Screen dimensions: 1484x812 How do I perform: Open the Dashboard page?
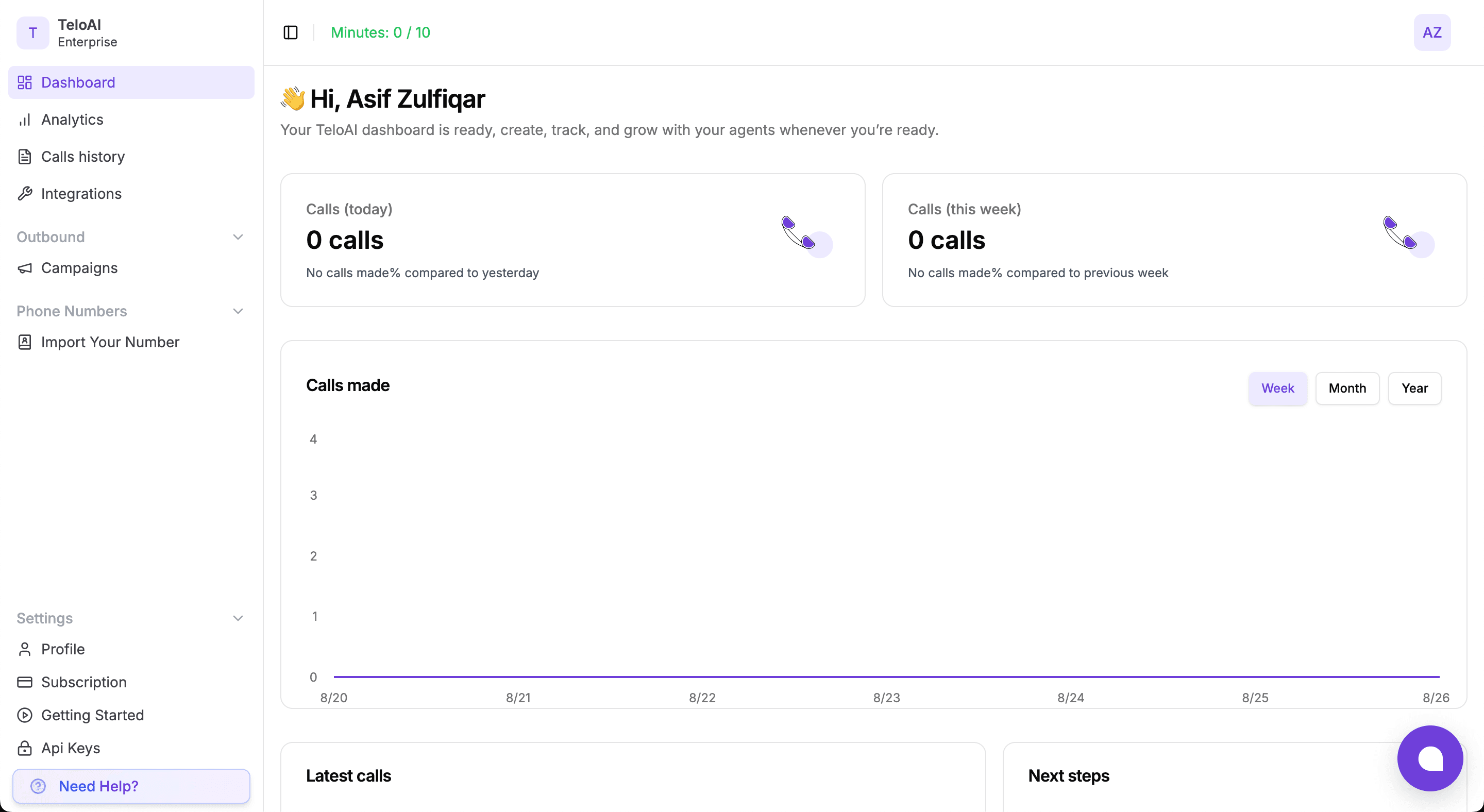click(x=78, y=82)
